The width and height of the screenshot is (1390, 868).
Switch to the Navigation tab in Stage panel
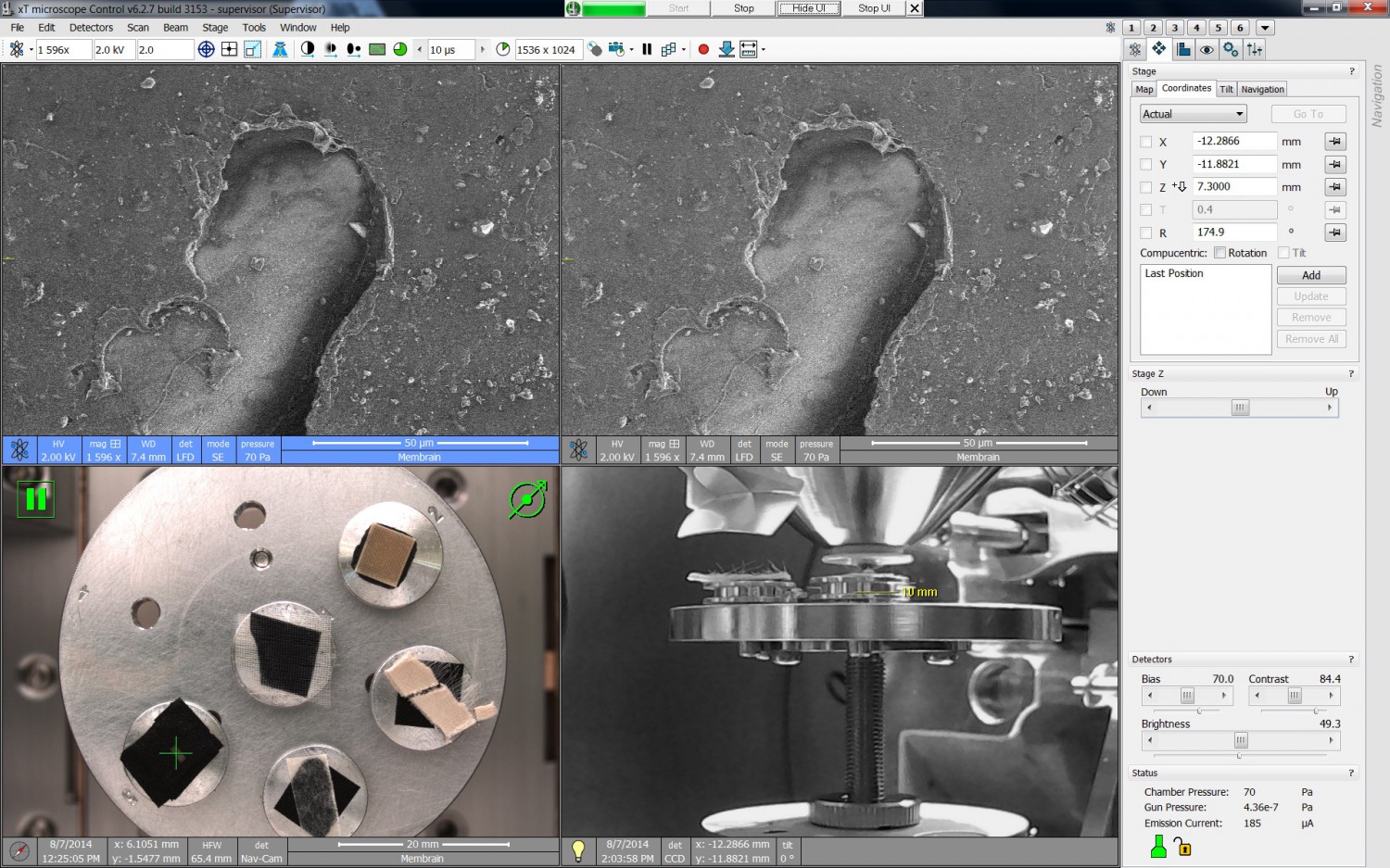coord(1262,90)
